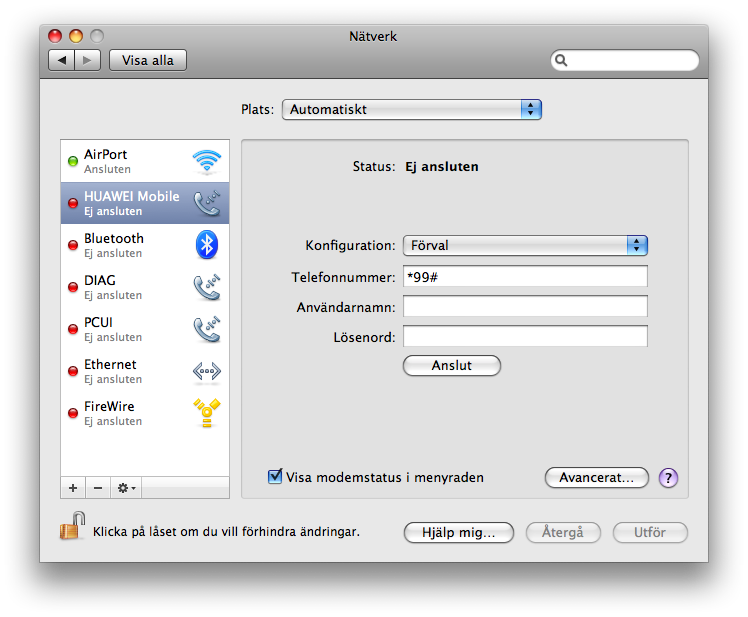Open Avancerat settings

pyautogui.click(x=597, y=478)
